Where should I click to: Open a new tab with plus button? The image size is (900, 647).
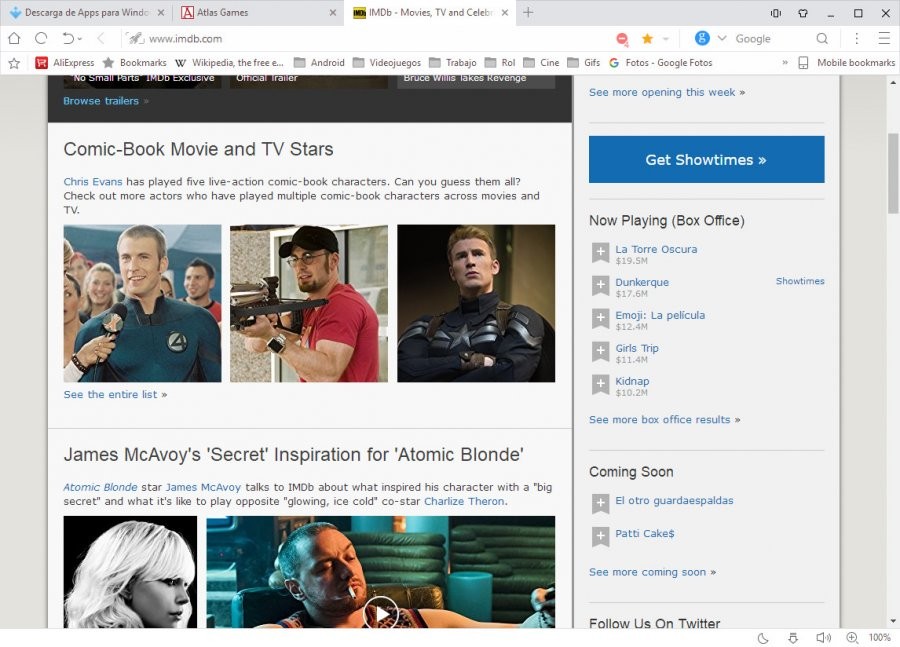tap(528, 12)
